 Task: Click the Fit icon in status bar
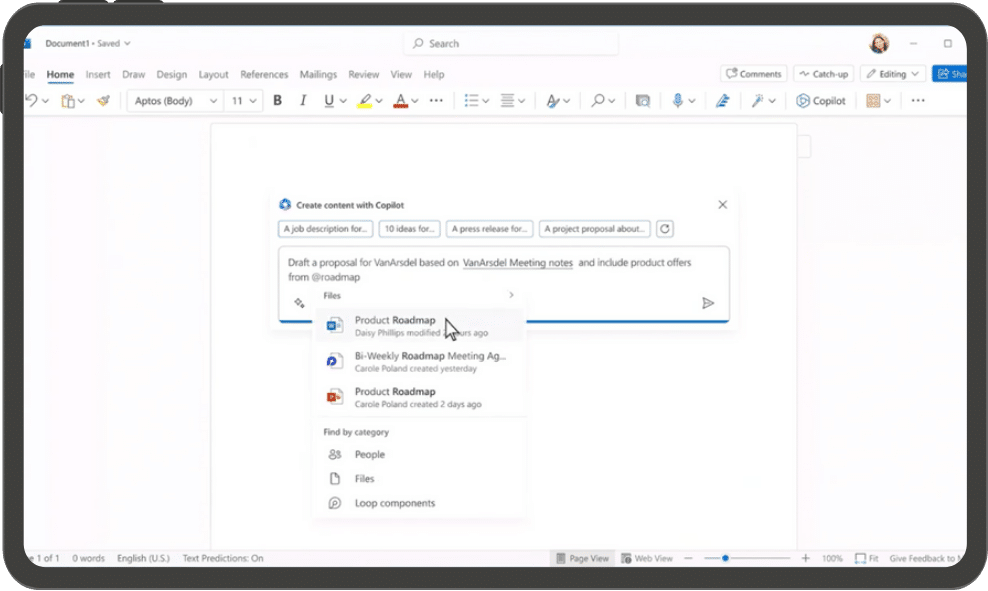point(866,558)
